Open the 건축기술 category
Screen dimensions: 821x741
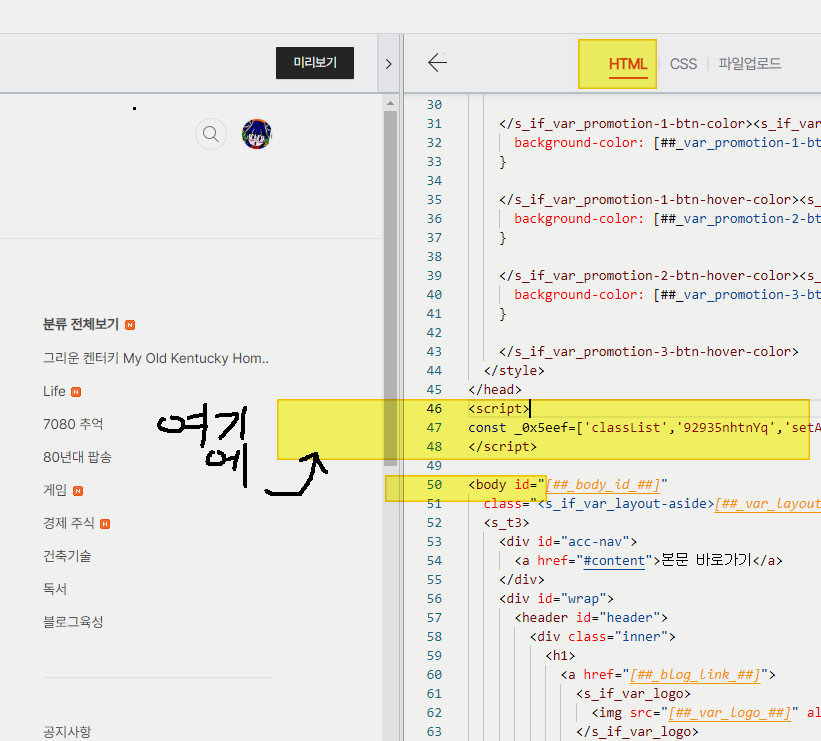click(x=67, y=556)
